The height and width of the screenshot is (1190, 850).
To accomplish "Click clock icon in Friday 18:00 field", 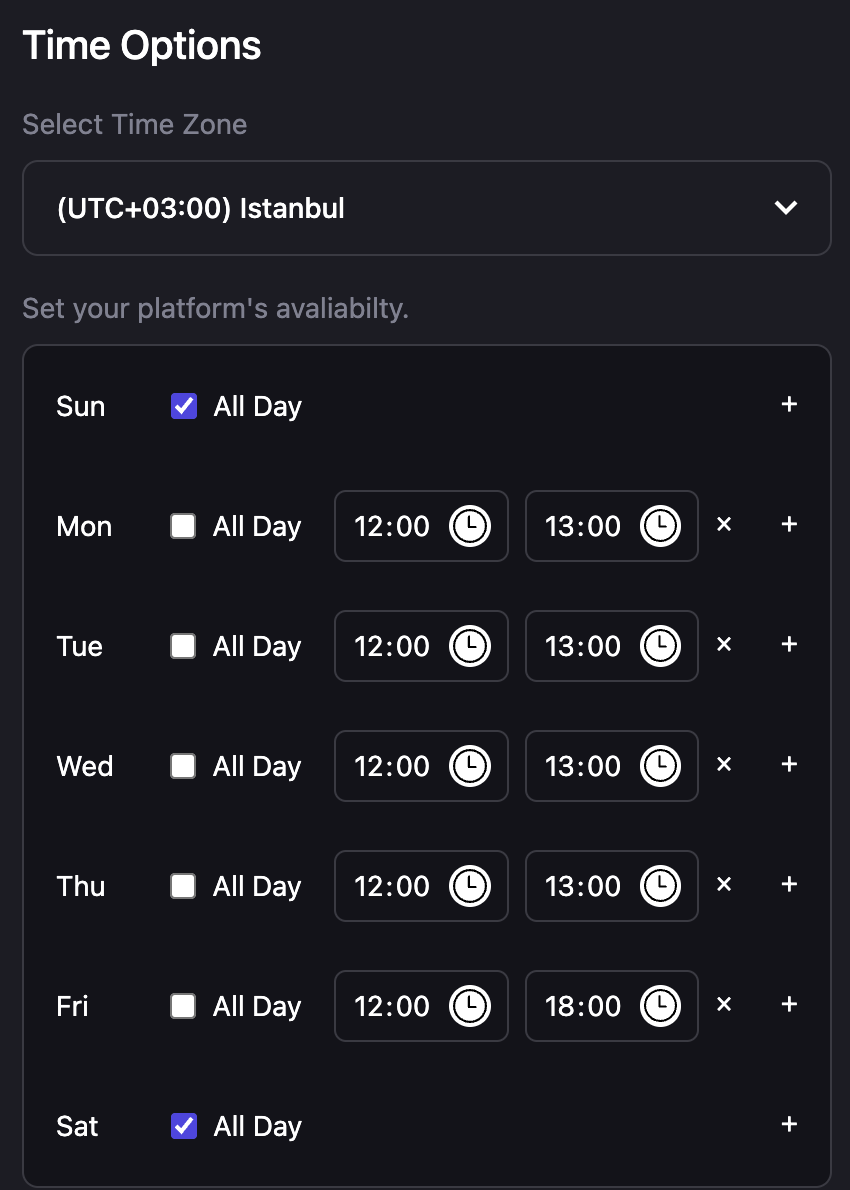I will coord(660,1006).
